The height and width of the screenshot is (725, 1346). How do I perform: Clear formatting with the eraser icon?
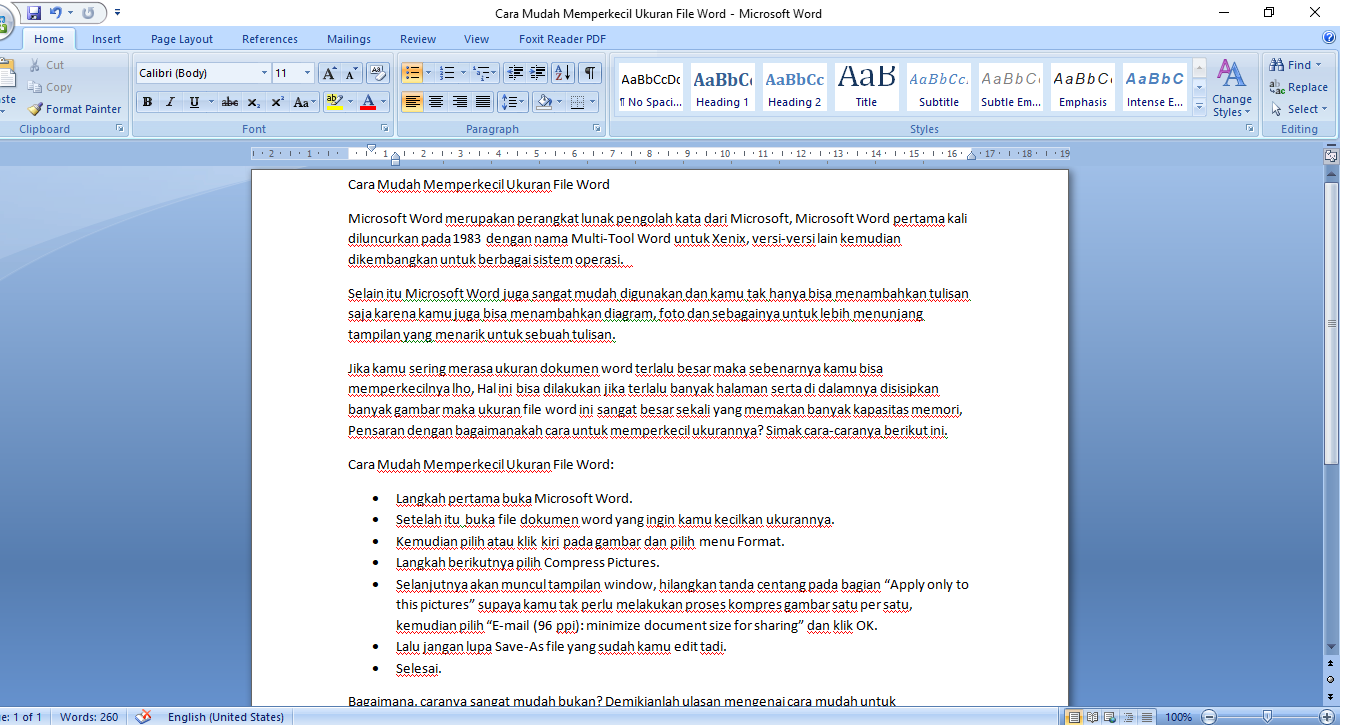tap(378, 73)
